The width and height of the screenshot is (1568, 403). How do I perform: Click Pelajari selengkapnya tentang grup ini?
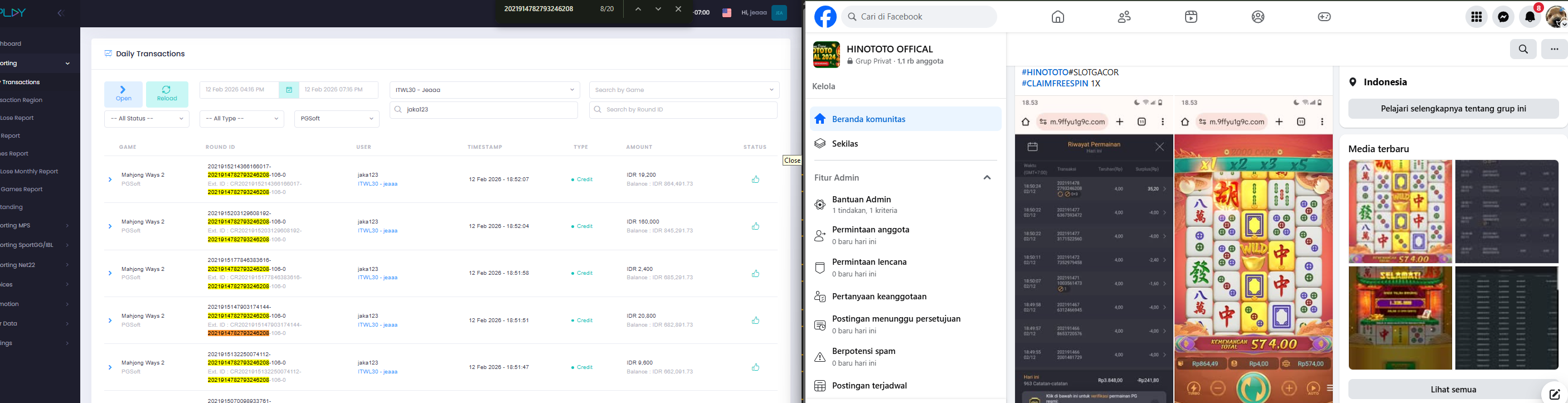(1453, 109)
